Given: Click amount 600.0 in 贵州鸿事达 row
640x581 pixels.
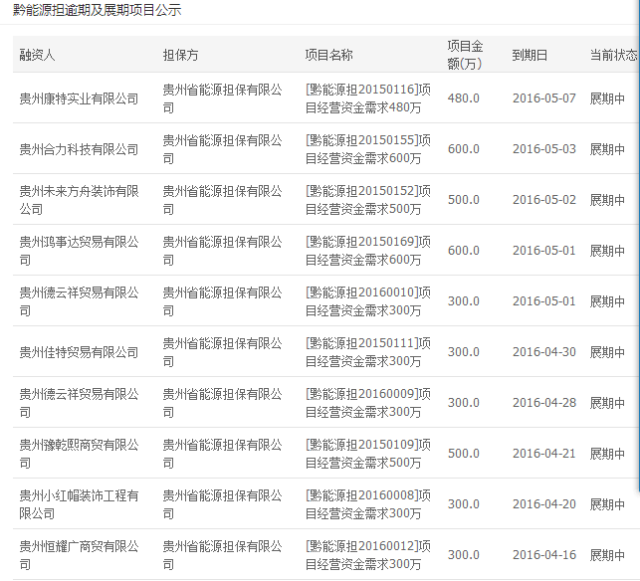Looking at the screenshot, I should (x=464, y=250).
